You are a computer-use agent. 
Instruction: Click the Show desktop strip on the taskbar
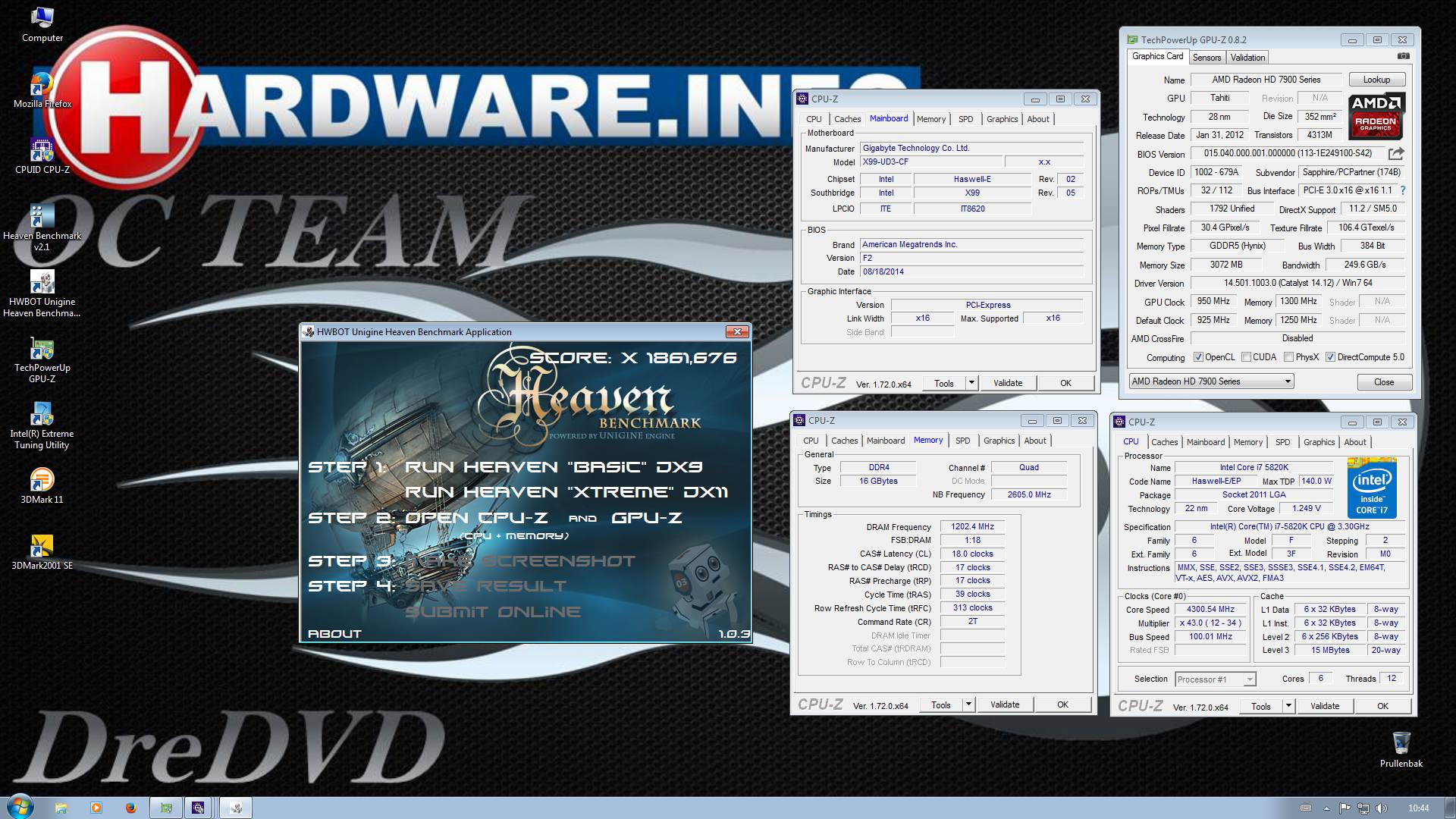(1450, 808)
